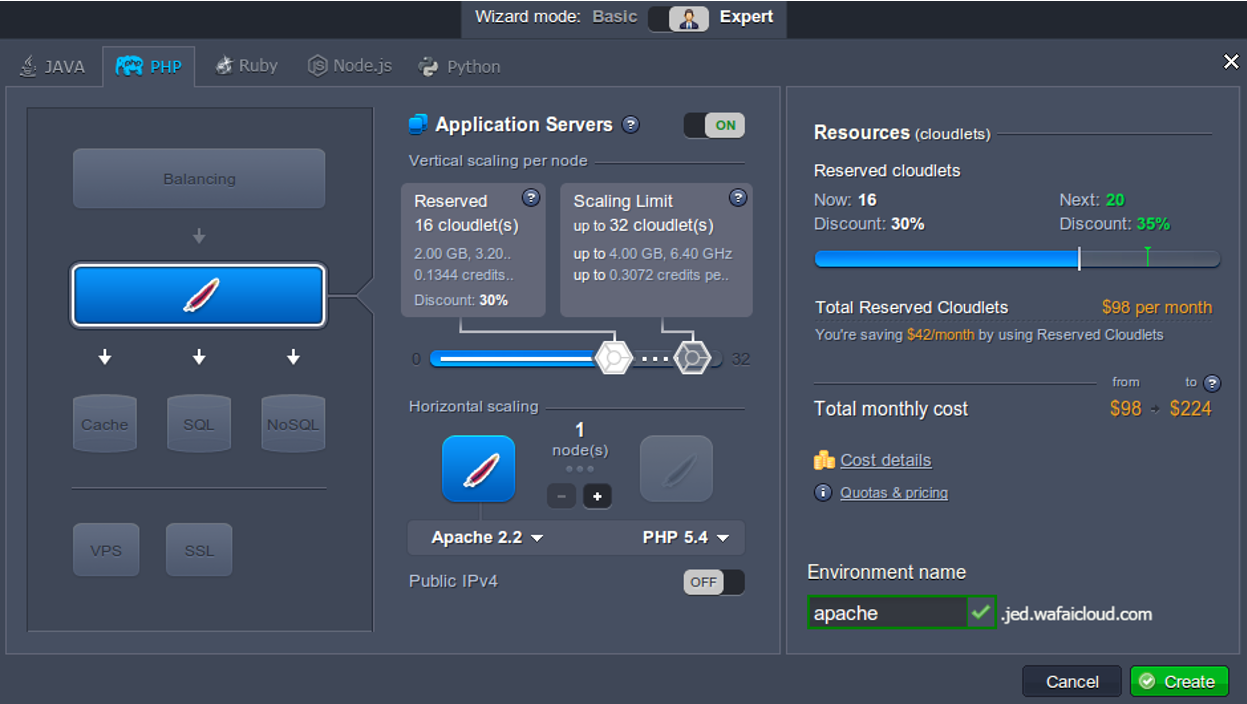Click the green validation checkmark
Screen dimensions: 1247x704
(x=982, y=613)
